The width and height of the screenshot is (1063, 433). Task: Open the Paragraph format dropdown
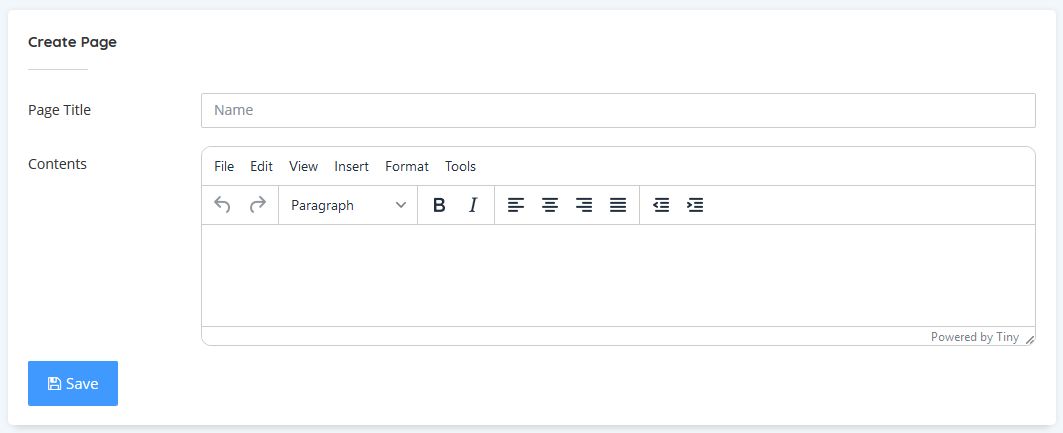pyautogui.click(x=348, y=205)
